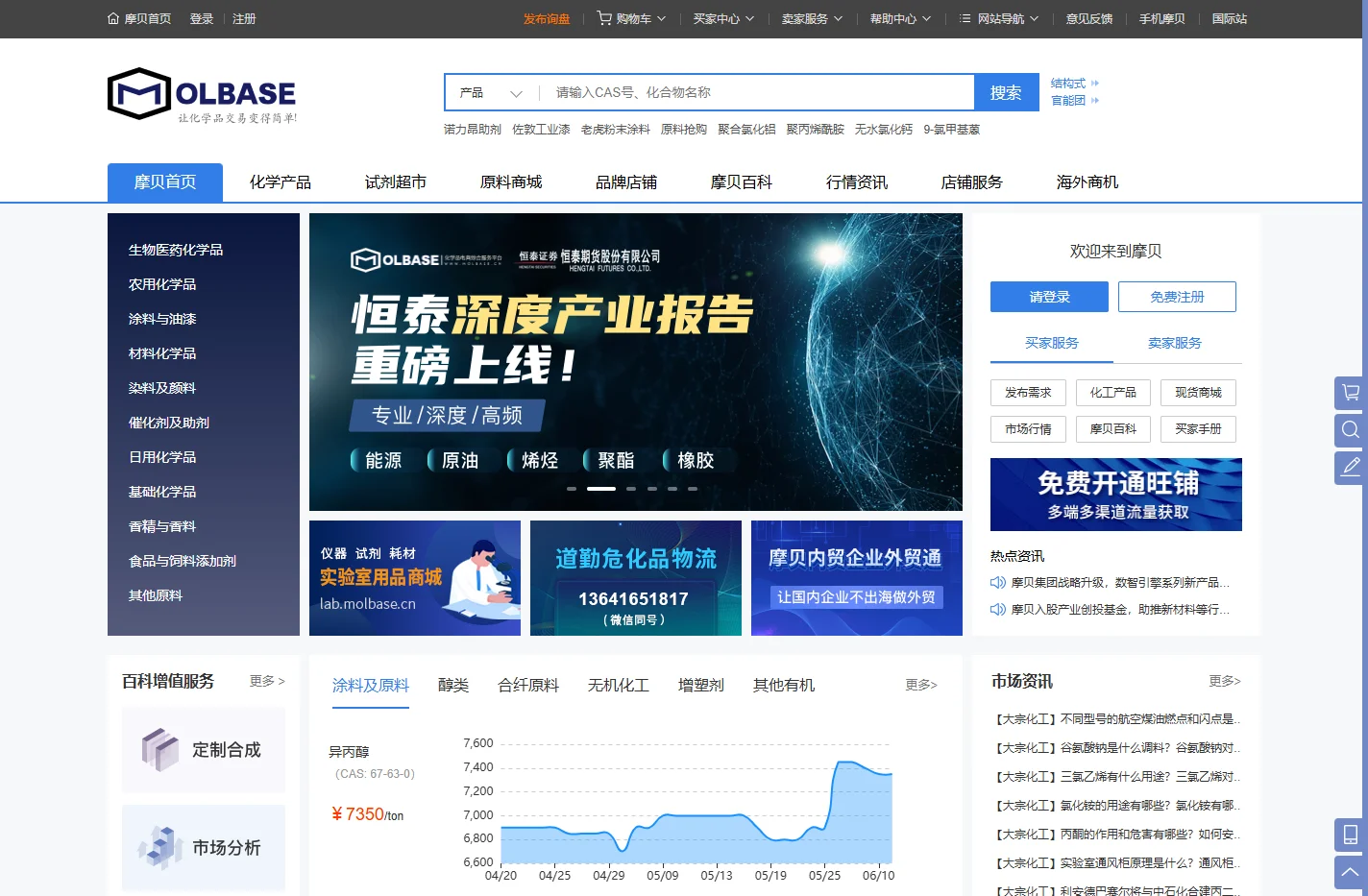Click the CAS number search input field
The width and height of the screenshot is (1368, 896).
[759, 92]
